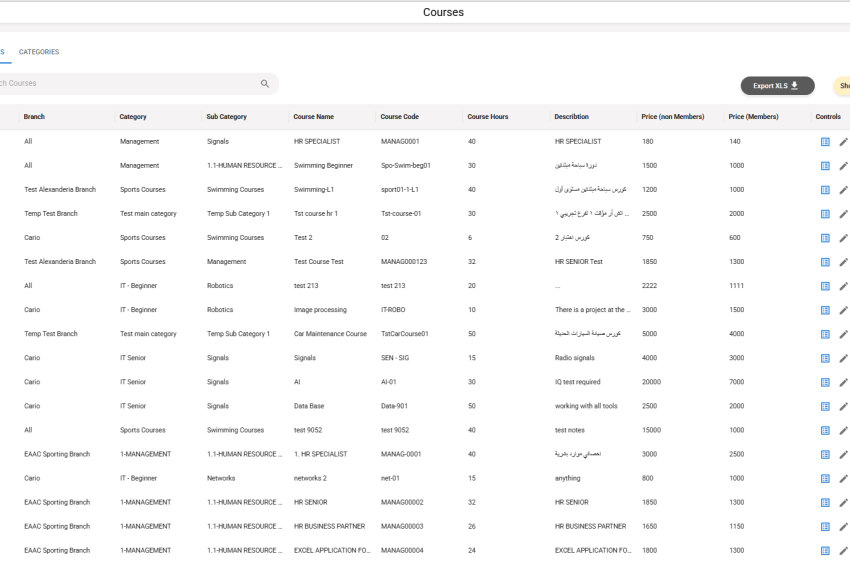Edit pencil for EXCEL APPLICATION MANAG00004 row

843,551
